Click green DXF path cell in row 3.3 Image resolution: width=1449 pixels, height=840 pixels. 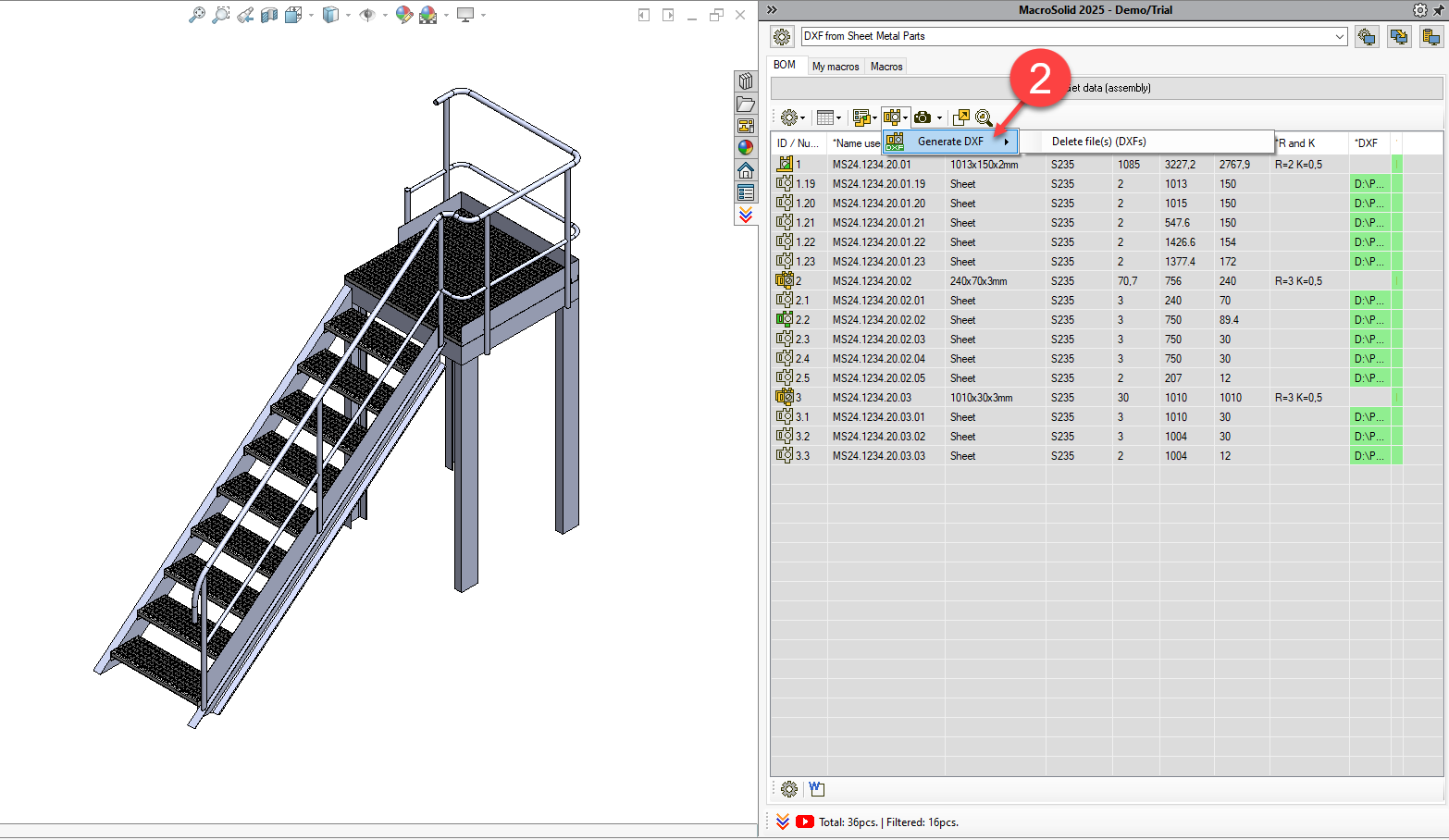[1370, 456]
